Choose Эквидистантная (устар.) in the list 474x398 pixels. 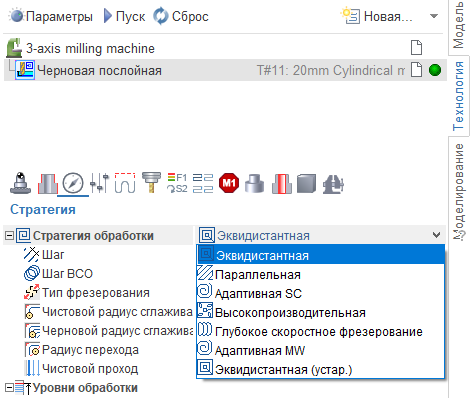tap(320, 369)
